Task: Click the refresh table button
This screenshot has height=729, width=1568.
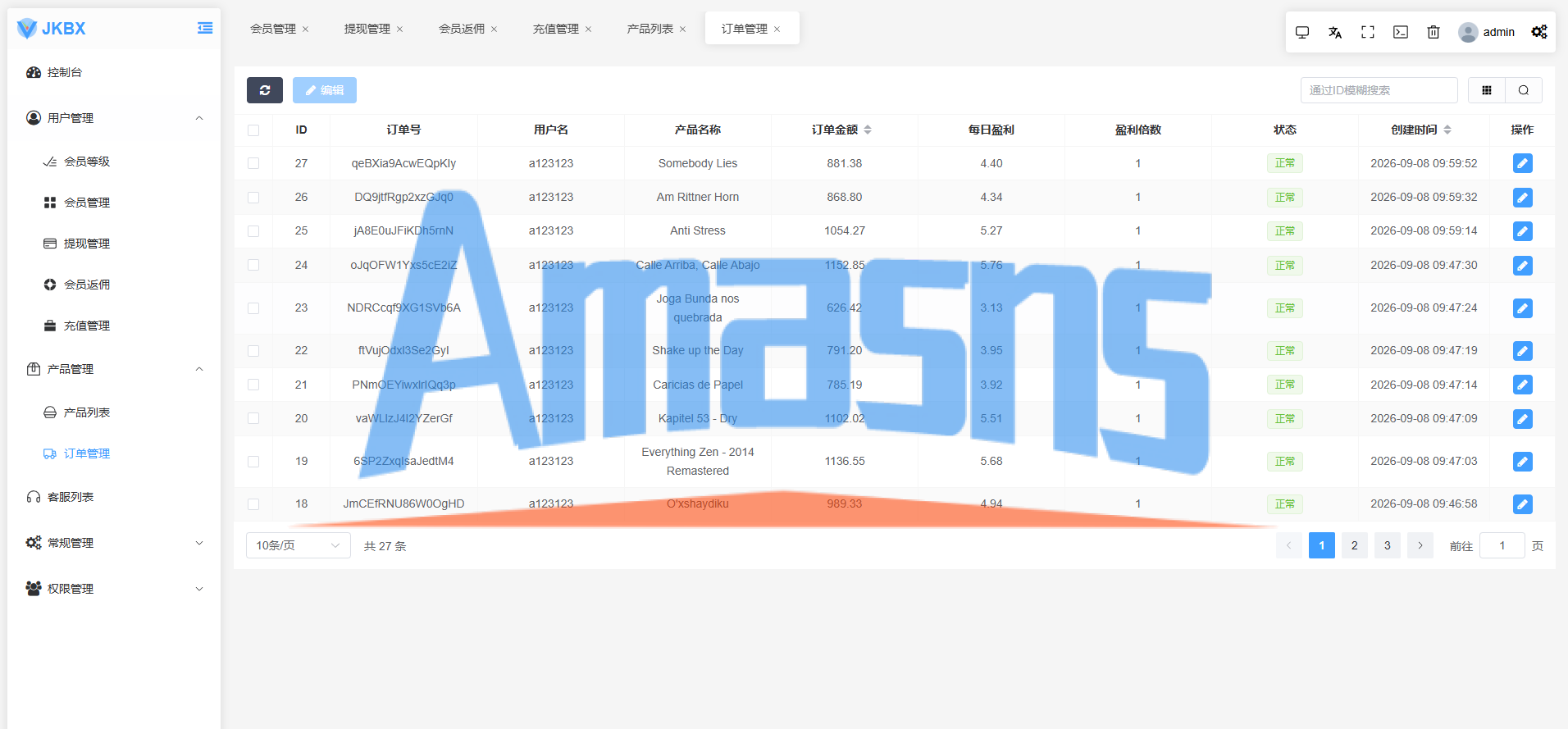Action: (265, 90)
